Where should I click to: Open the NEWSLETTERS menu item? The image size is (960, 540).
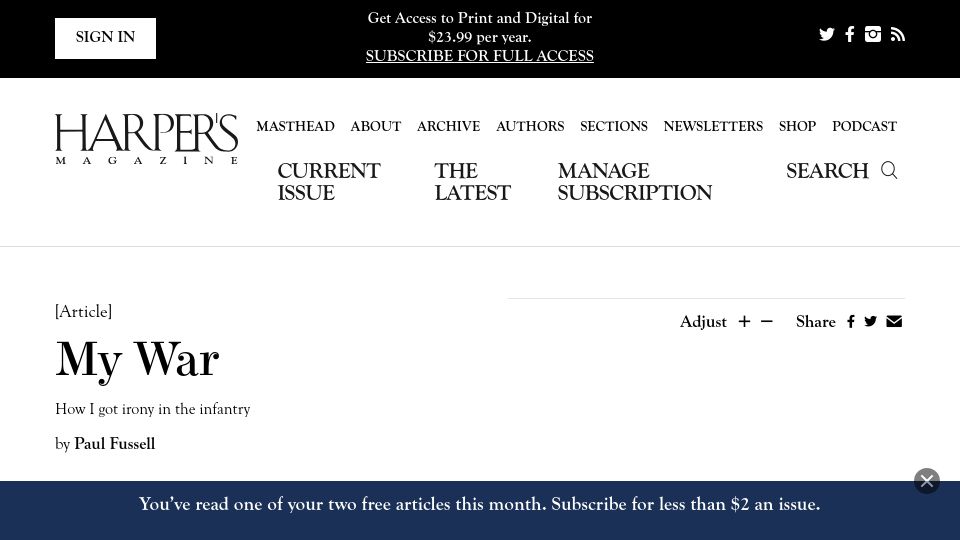pyautogui.click(x=713, y=126)
